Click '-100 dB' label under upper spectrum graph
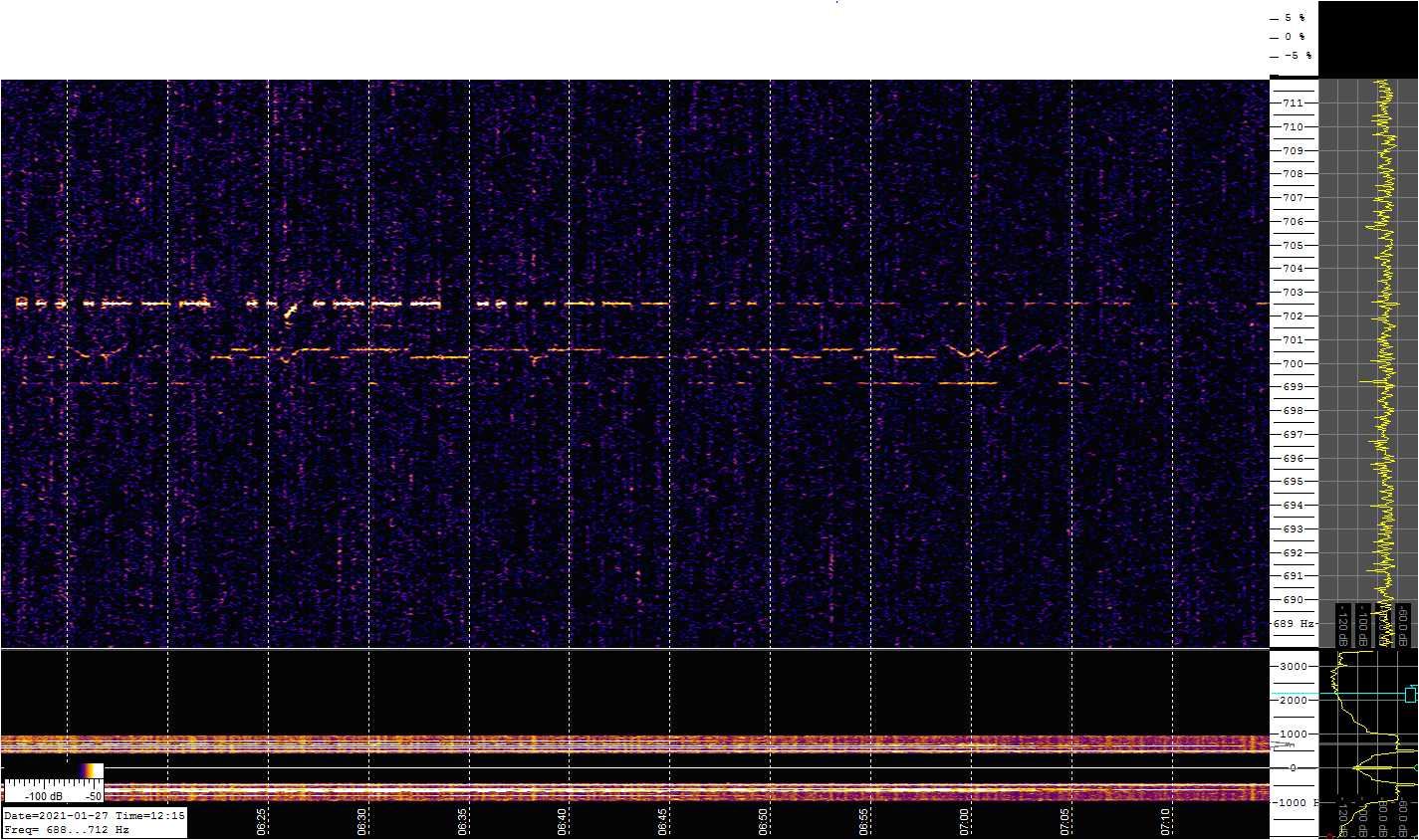1419x840 pixels. [x=1365, y=625]
